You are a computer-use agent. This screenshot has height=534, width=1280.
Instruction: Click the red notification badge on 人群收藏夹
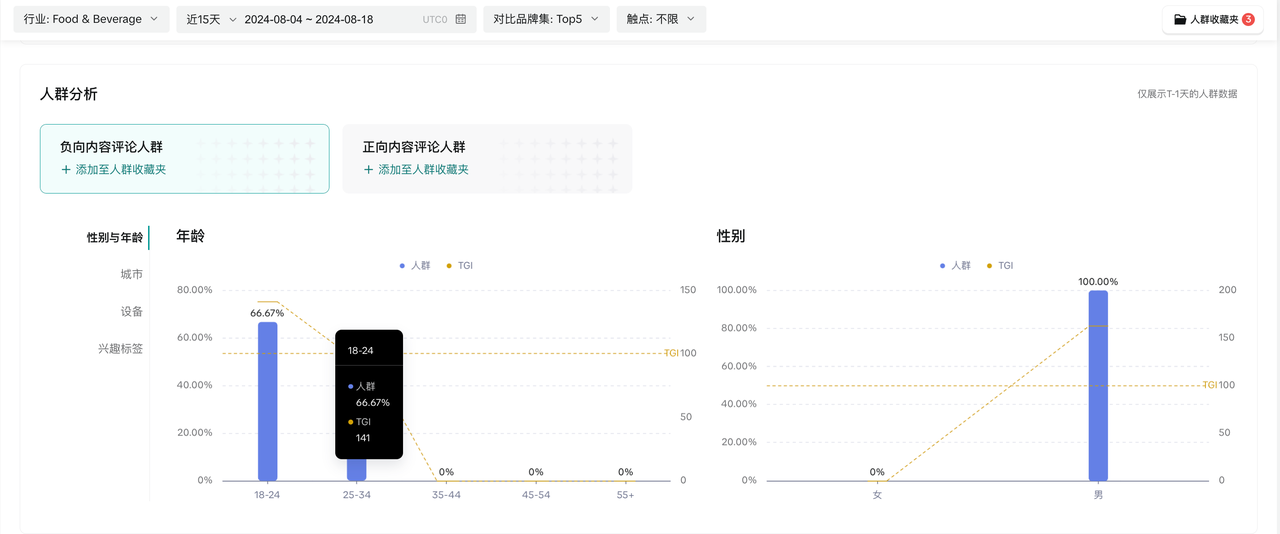click(1248, 19)
